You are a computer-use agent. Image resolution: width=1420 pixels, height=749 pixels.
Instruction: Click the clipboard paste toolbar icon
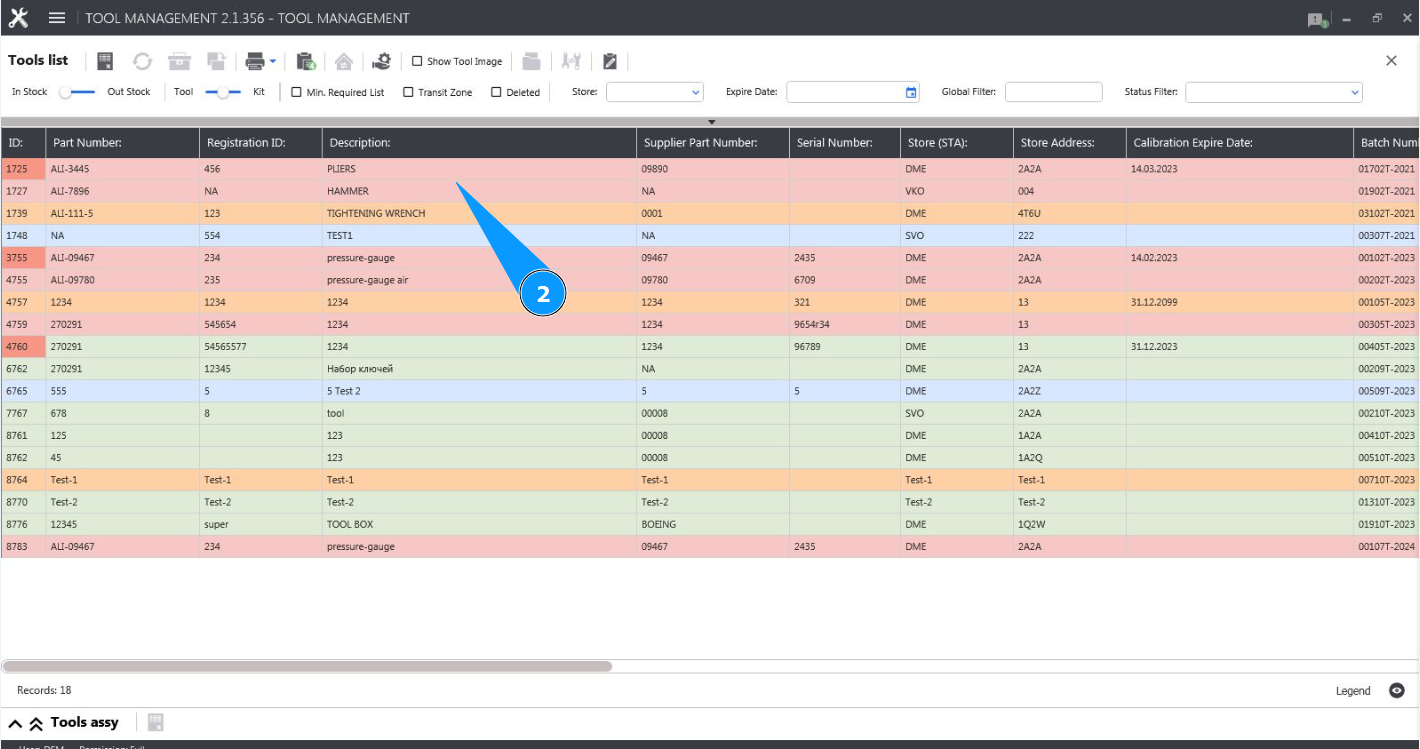click(x=306, y=62)
